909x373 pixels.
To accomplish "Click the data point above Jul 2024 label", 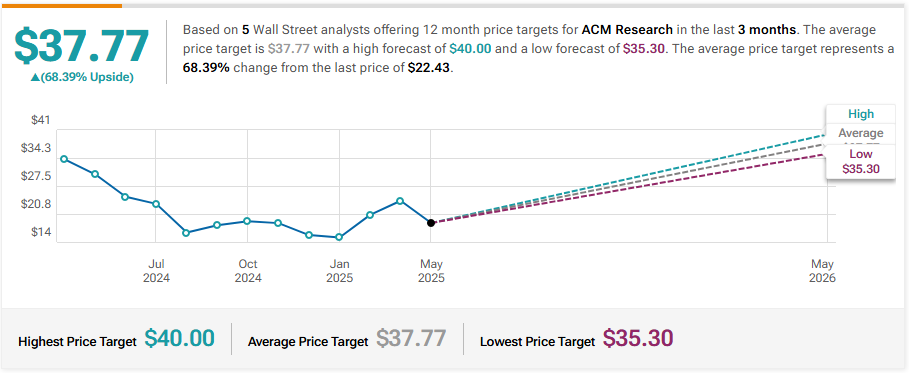I will click(156, 204).
